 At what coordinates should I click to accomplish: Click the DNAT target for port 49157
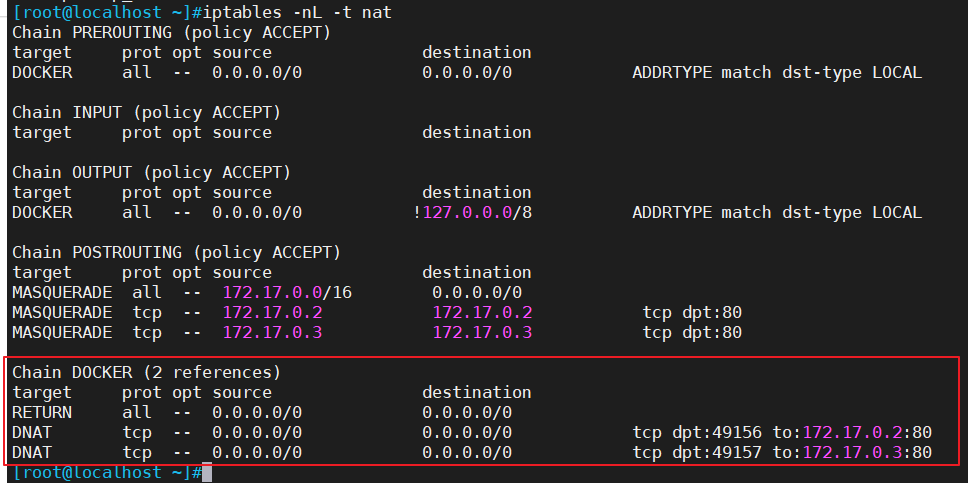[x=32, y=453]
